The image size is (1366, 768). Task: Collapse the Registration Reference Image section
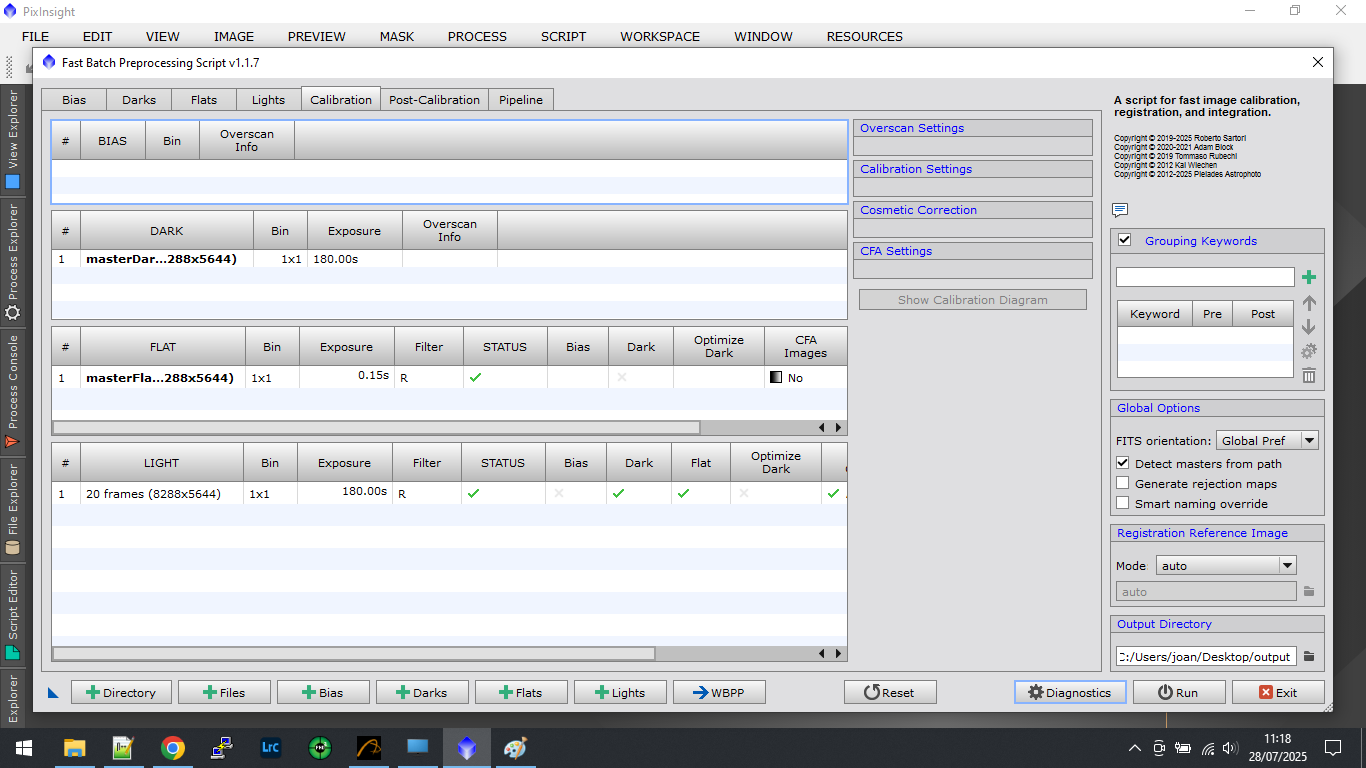point(1217,533)
